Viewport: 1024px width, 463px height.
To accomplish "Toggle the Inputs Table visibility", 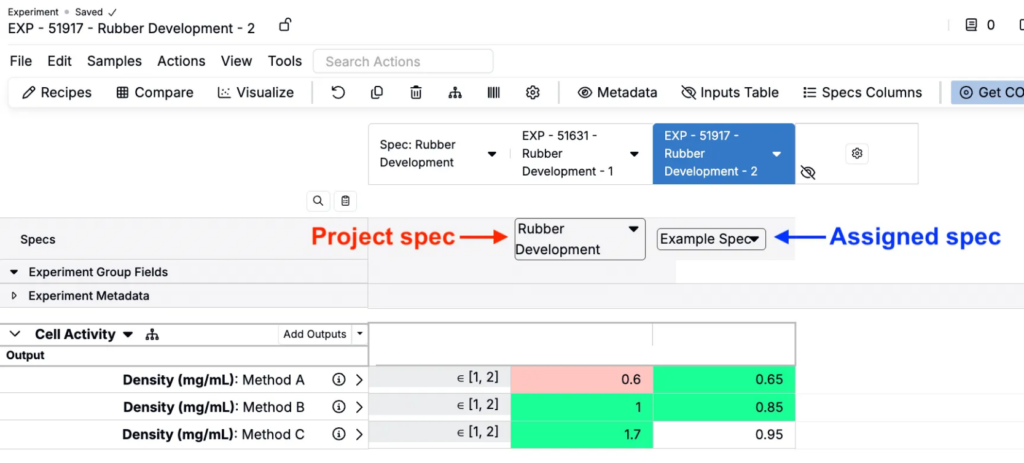I will [x=729, y=93].
